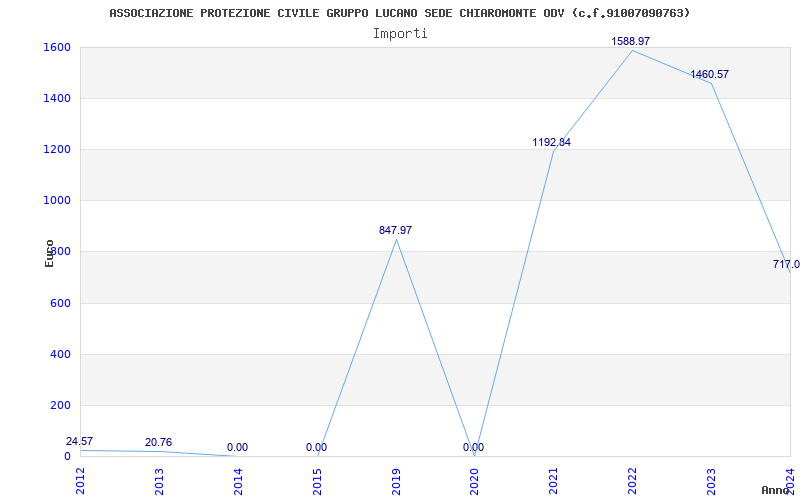Select the 1460.57 data label

[710, 74]
